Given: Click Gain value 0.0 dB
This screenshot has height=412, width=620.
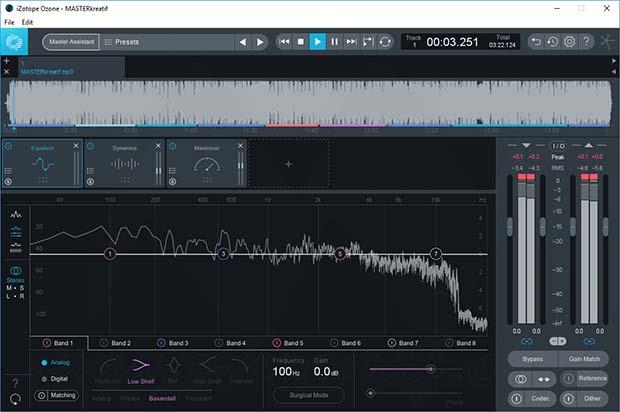Looking at the screenshot, I should point(326,372).
